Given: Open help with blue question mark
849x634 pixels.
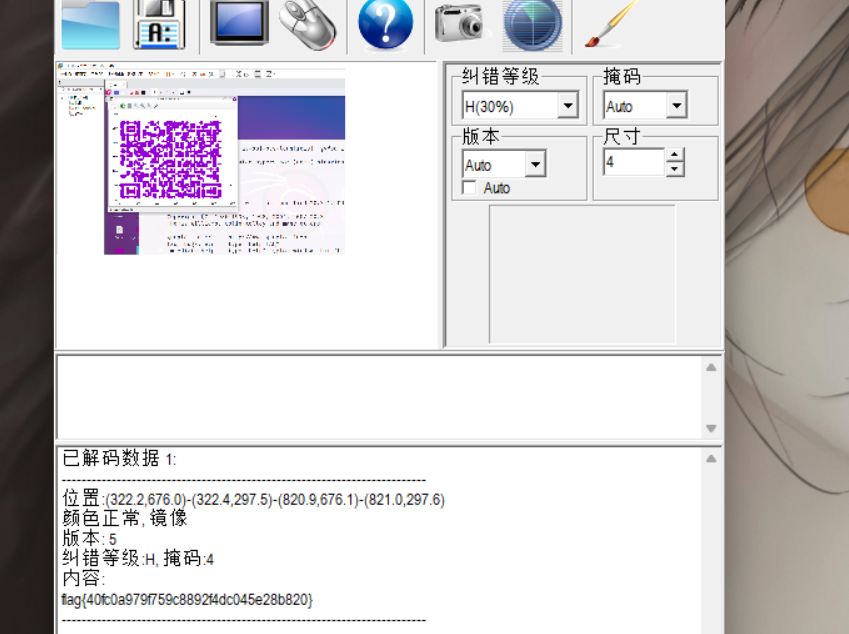Looking at the screenshot, I should 386,24.
